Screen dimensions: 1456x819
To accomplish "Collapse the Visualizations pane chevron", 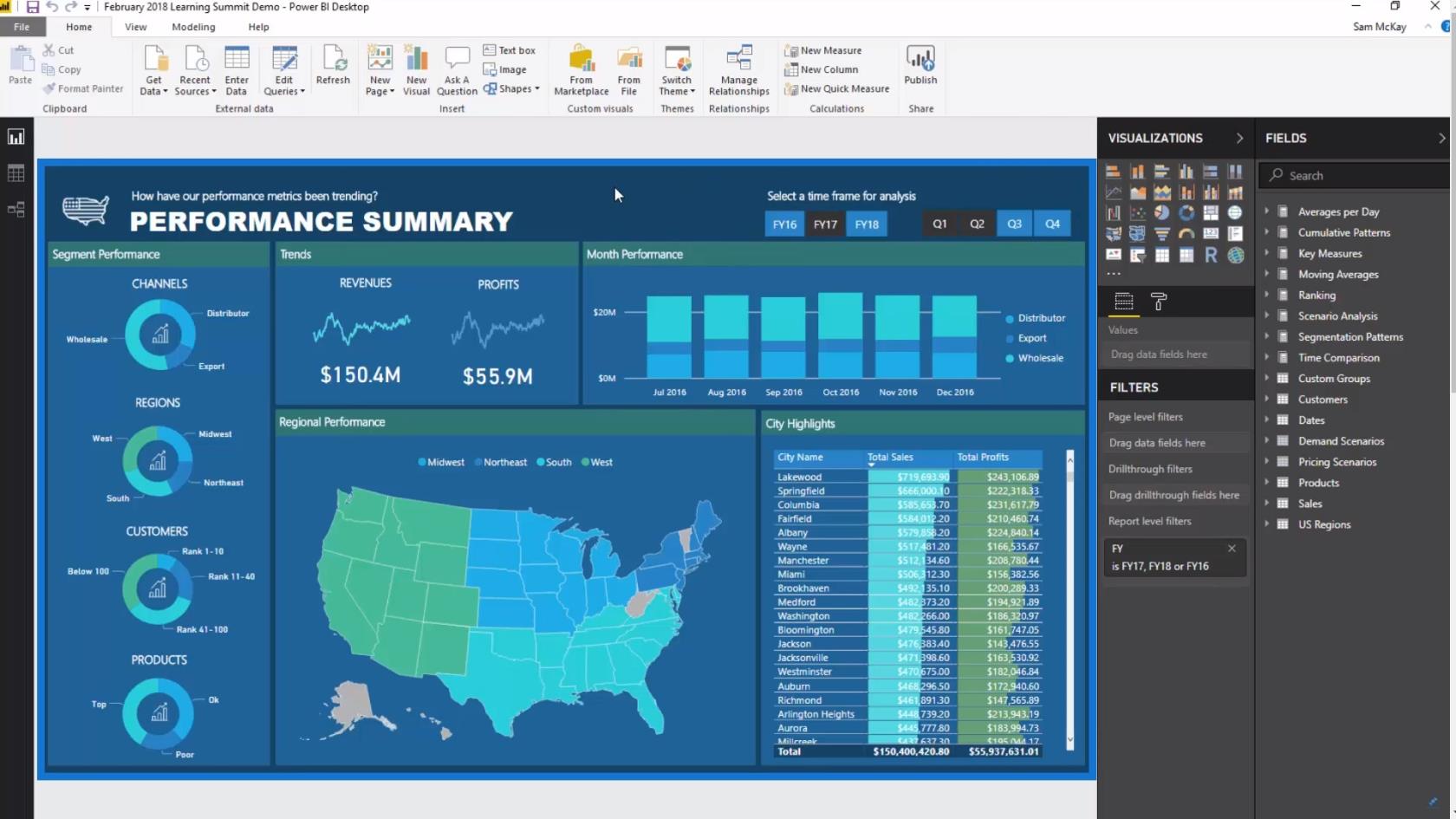I will coord(1239,138).
